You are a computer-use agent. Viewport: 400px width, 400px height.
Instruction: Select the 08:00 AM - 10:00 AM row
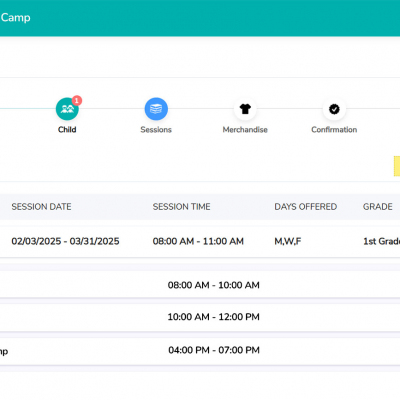pos(200,285)
